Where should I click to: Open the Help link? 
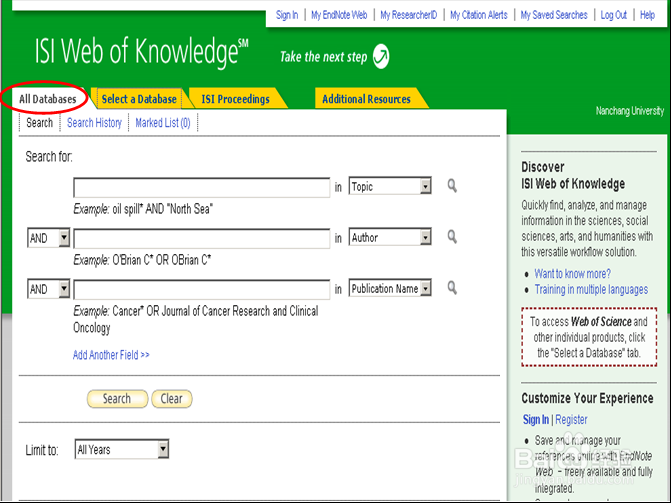coord(647,15)
